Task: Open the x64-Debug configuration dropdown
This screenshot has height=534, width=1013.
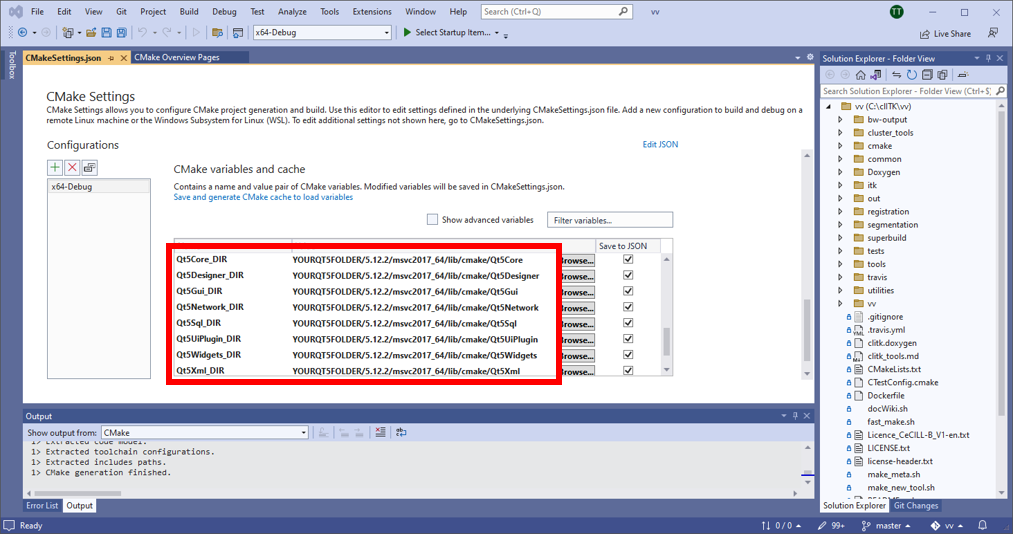Action: click(322, 32)
